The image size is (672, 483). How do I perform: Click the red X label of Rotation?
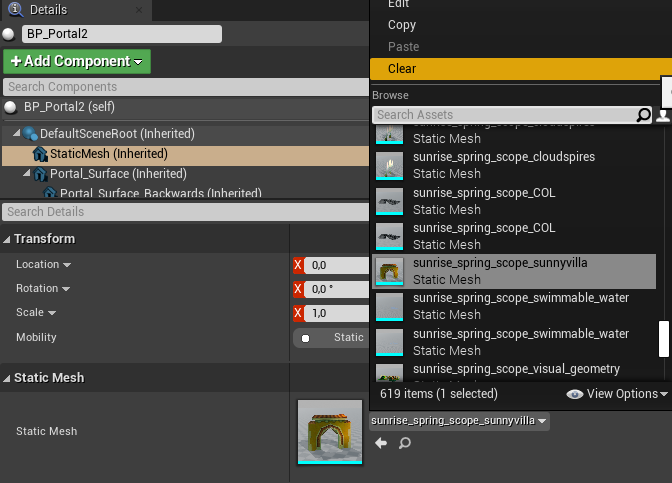298,289
